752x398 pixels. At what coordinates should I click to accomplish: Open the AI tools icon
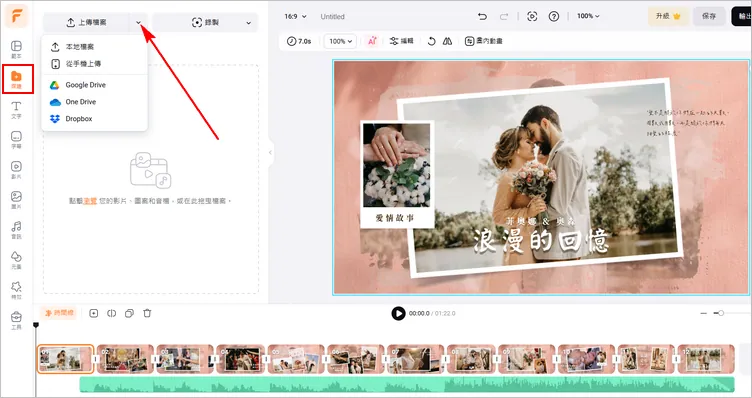pos(372,41)
